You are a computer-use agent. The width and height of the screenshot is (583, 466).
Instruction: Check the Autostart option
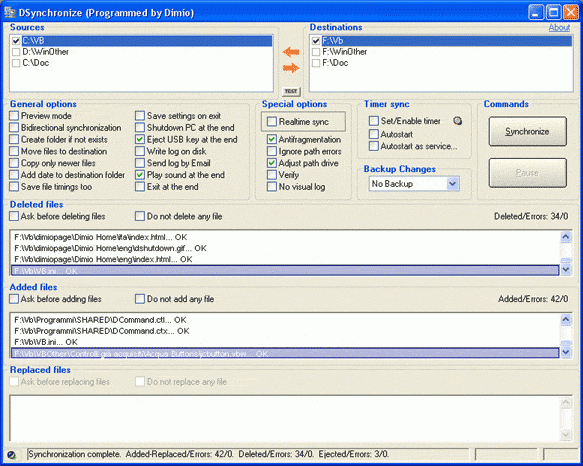point(374,134)
